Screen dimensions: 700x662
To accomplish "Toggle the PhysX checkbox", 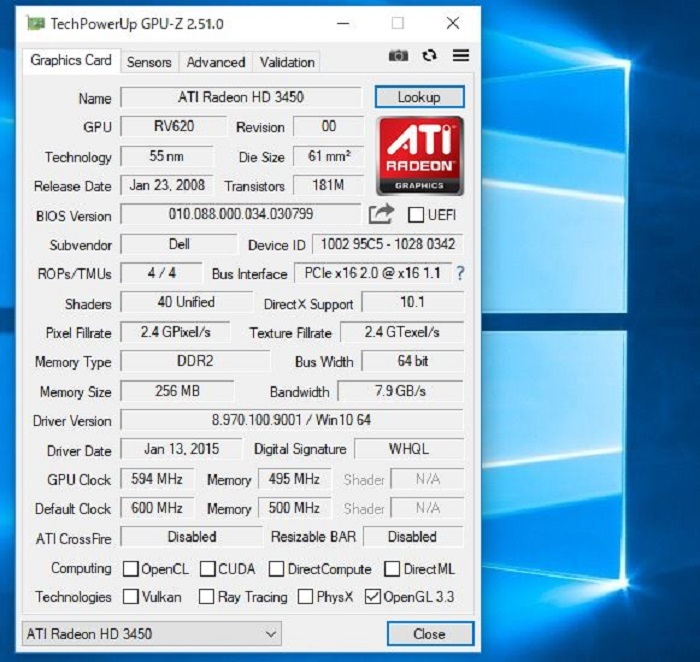I will click(x=305, y=596).
